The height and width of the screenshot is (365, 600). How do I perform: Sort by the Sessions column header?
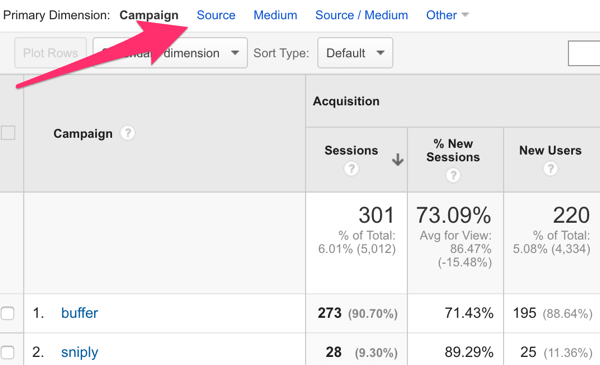click(x=351, y=150)
